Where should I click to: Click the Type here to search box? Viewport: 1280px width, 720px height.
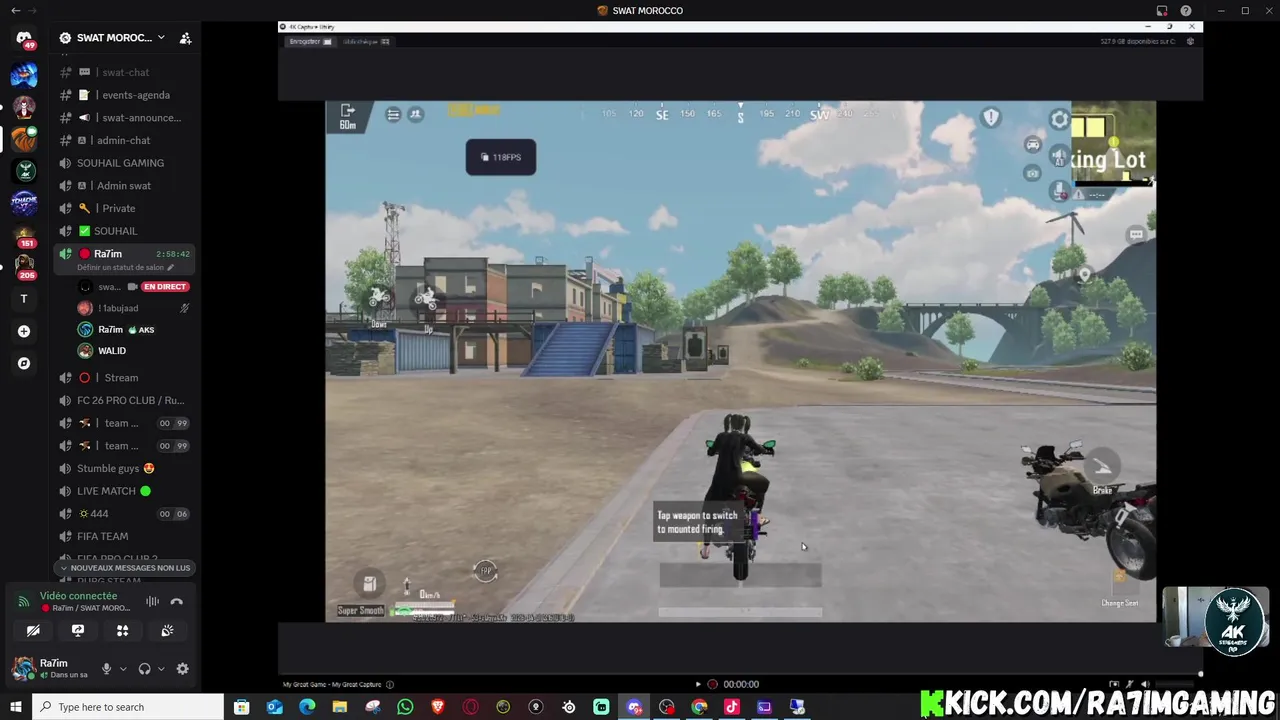(x=128, y=707)
